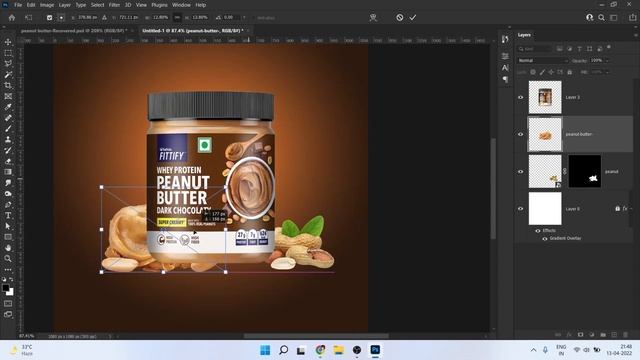
Task: Select the Healing Brush tool
Action: coord(8,118)
